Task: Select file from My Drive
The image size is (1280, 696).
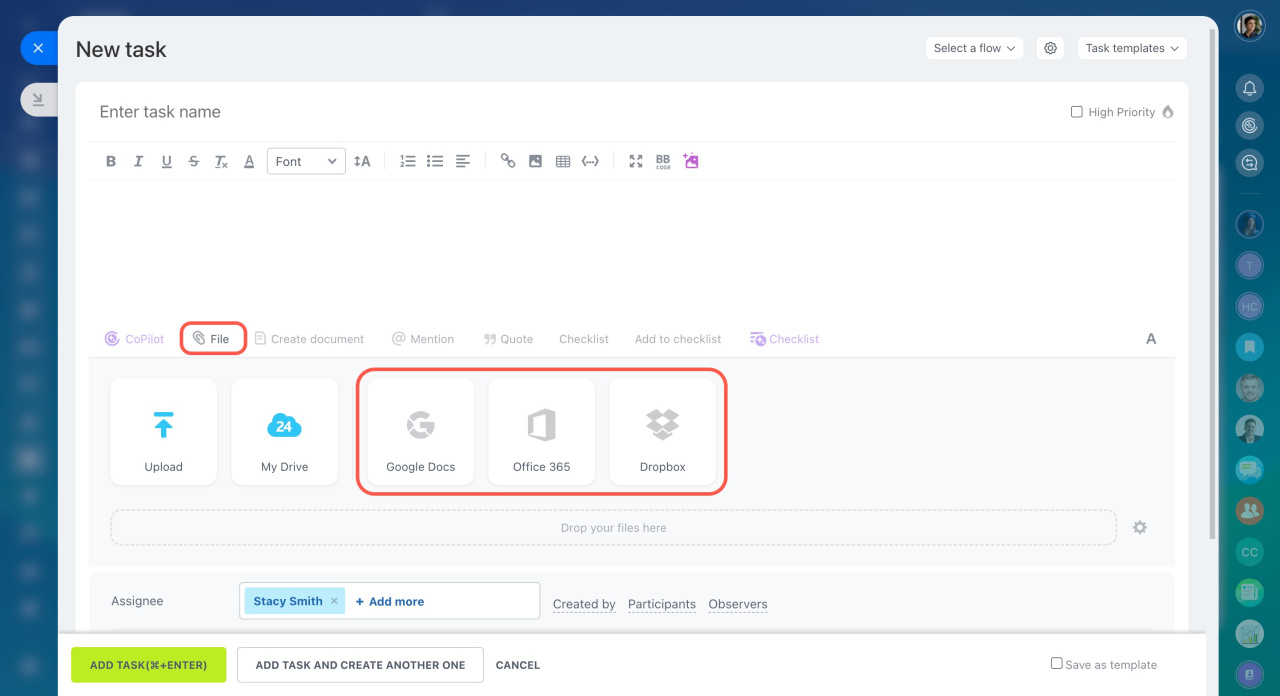Action: [x=285, y=432]
